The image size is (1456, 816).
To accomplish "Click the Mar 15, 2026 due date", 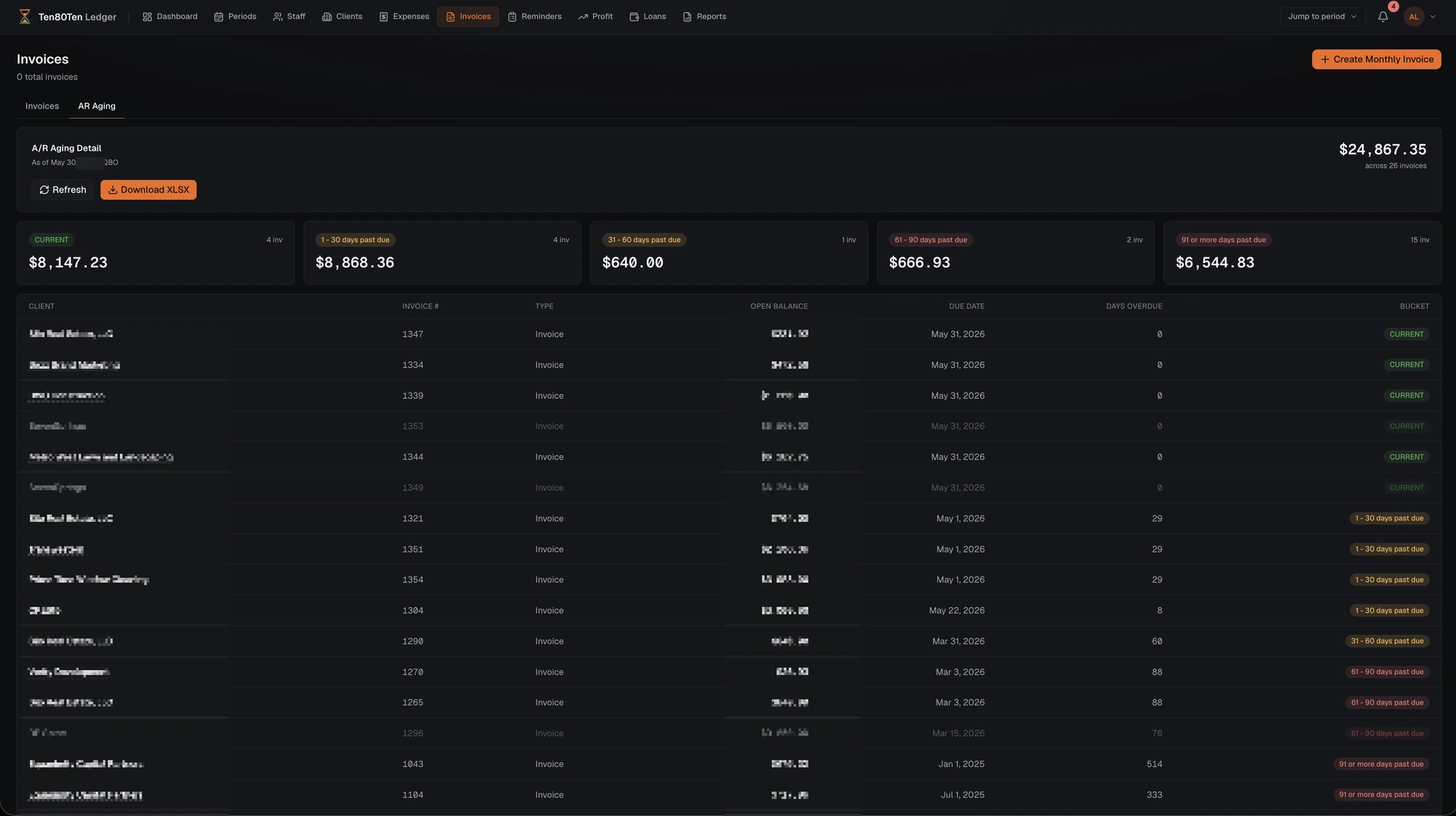I will pyautogui.click(x=958, y=734).
